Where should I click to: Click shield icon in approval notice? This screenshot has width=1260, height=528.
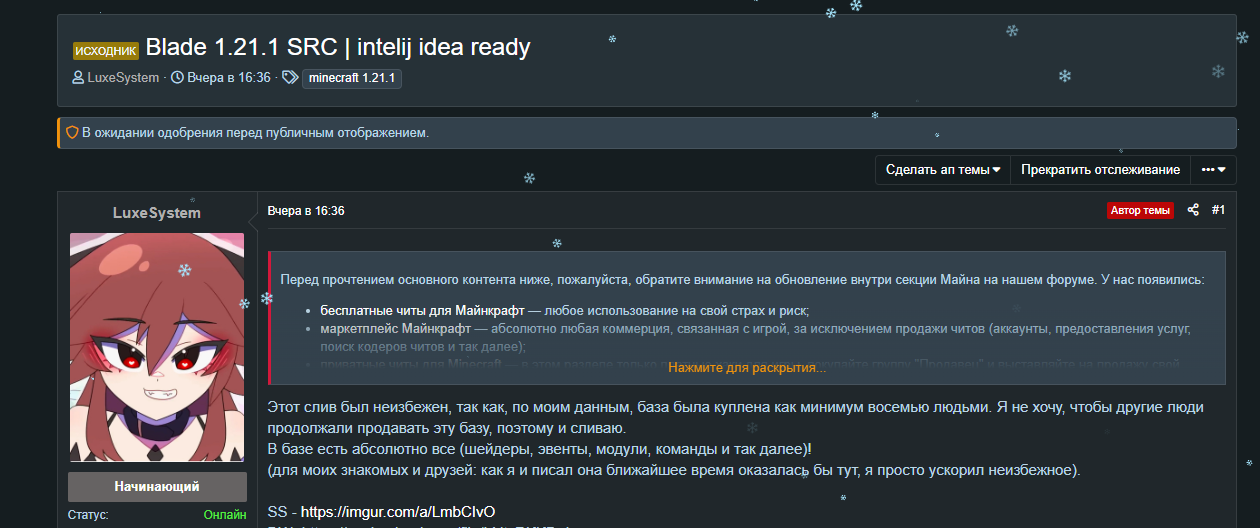(x=72, y=132)
